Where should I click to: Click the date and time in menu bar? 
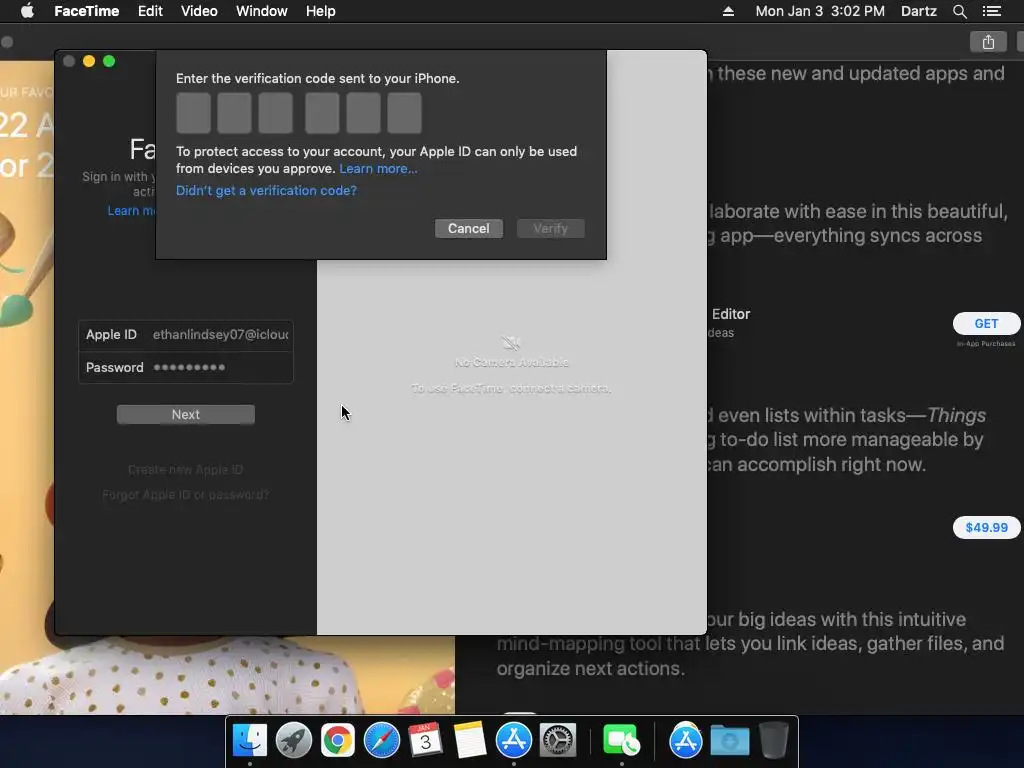820,11
